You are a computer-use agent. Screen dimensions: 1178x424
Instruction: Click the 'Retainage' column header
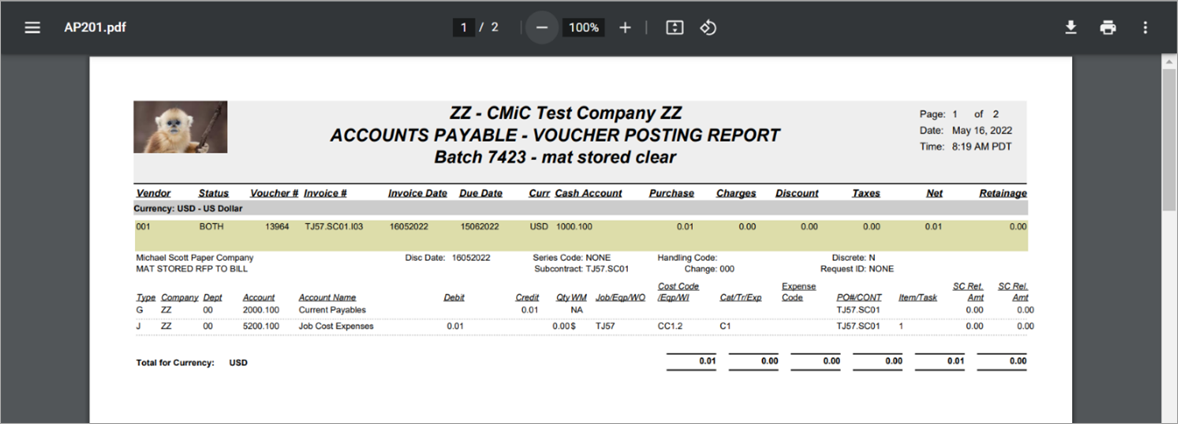pyautogui.click(x=1003, y=193)
